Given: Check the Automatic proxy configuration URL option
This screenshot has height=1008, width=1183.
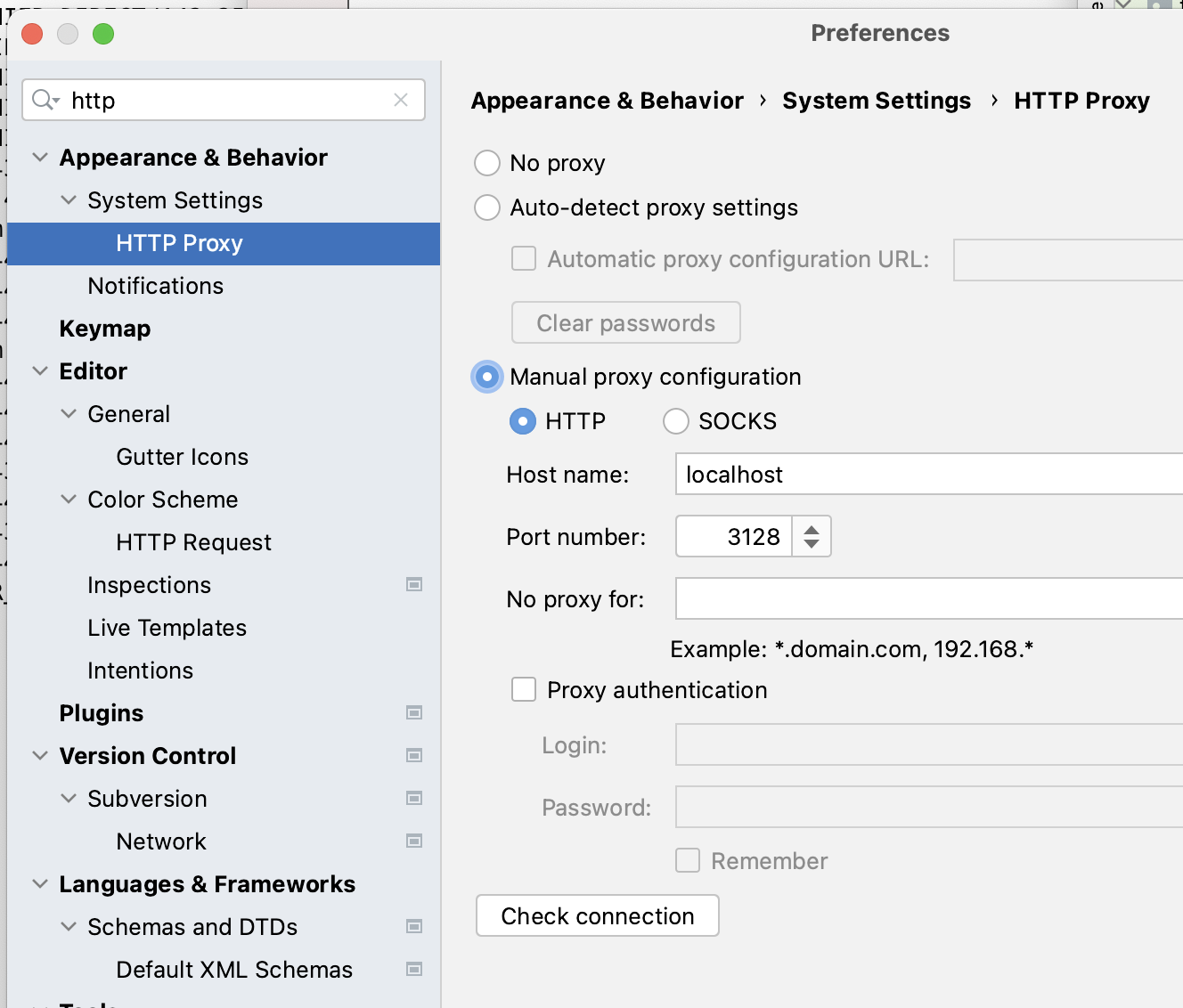Looking at the screenshot, I should click(x=524, y=258).
